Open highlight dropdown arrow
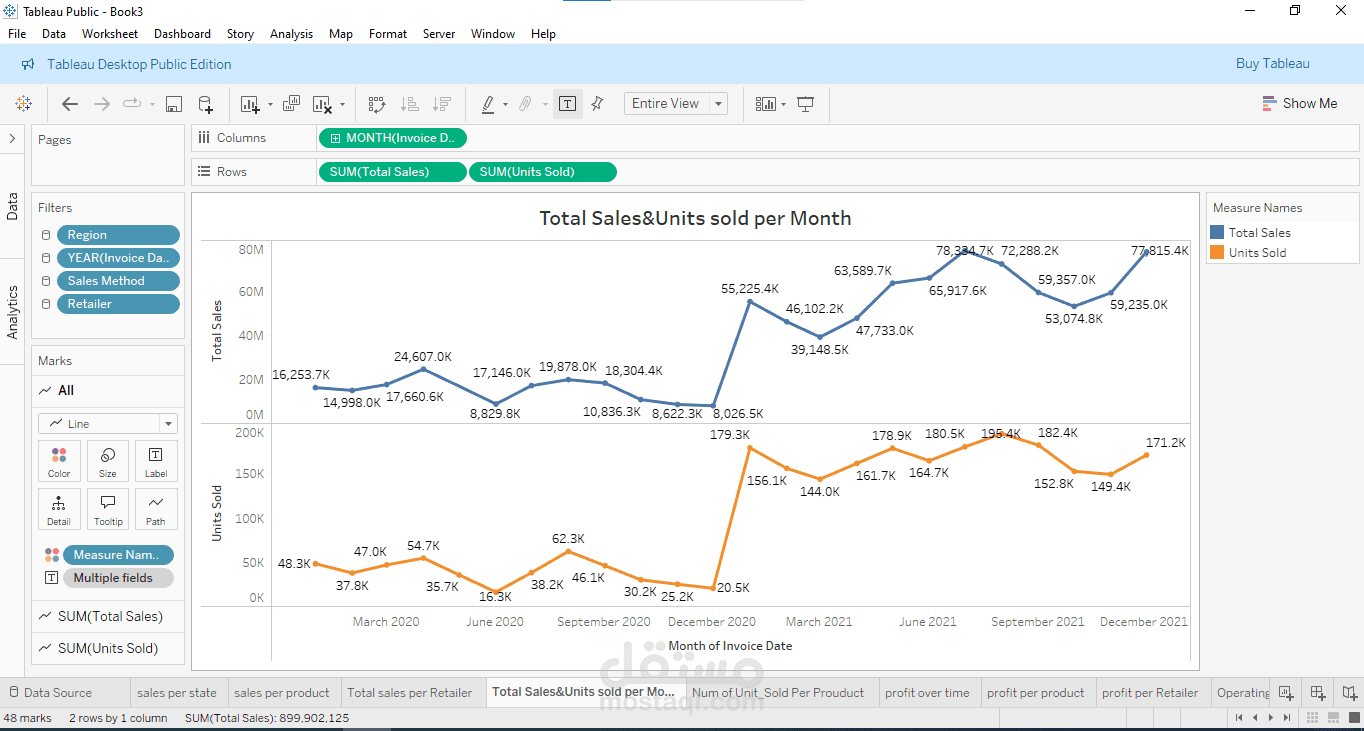The image size is (1364, 731). [505, 105]
